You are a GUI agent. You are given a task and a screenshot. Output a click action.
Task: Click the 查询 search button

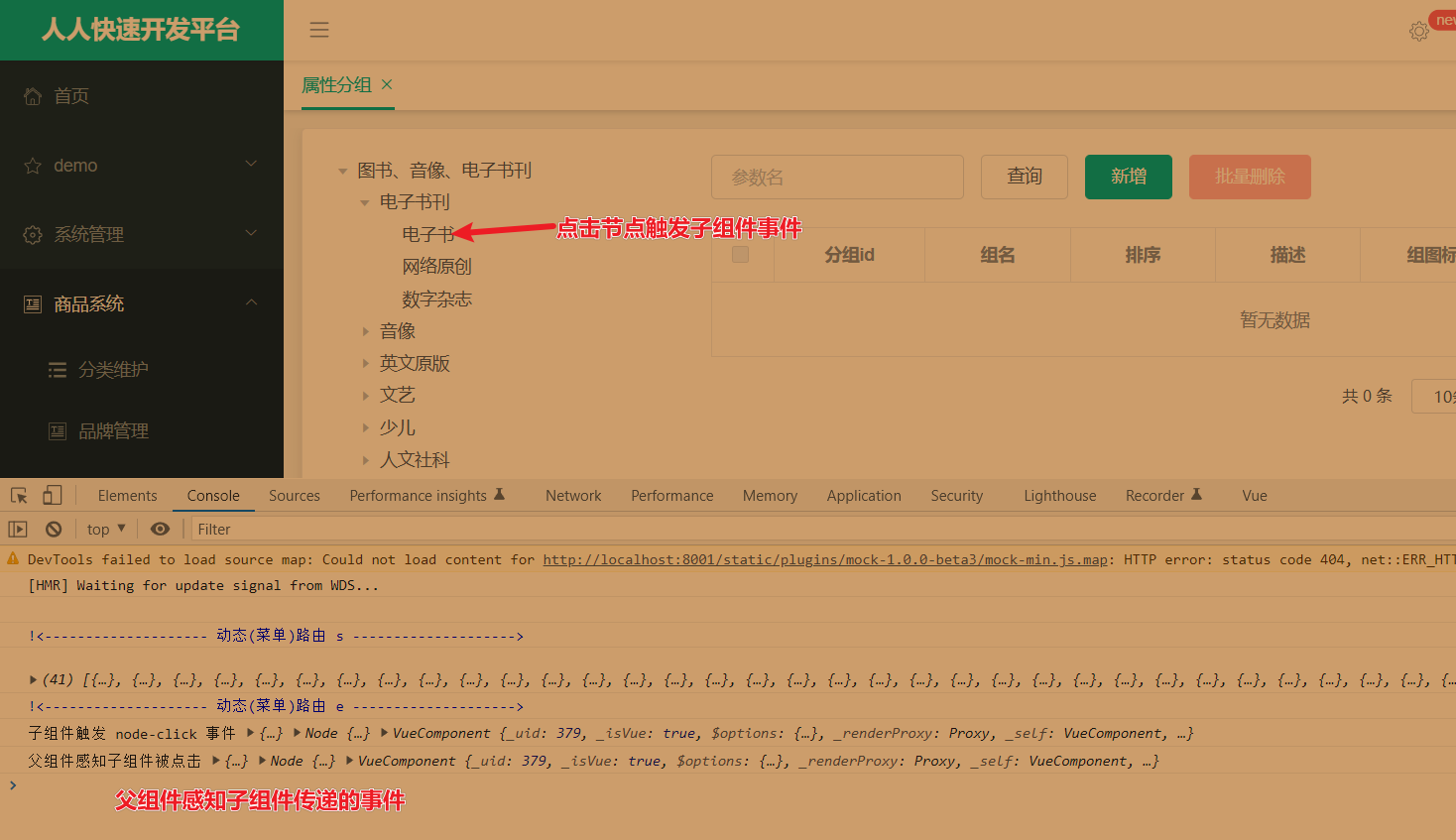pyautogui.click(x=1025, y=177)
